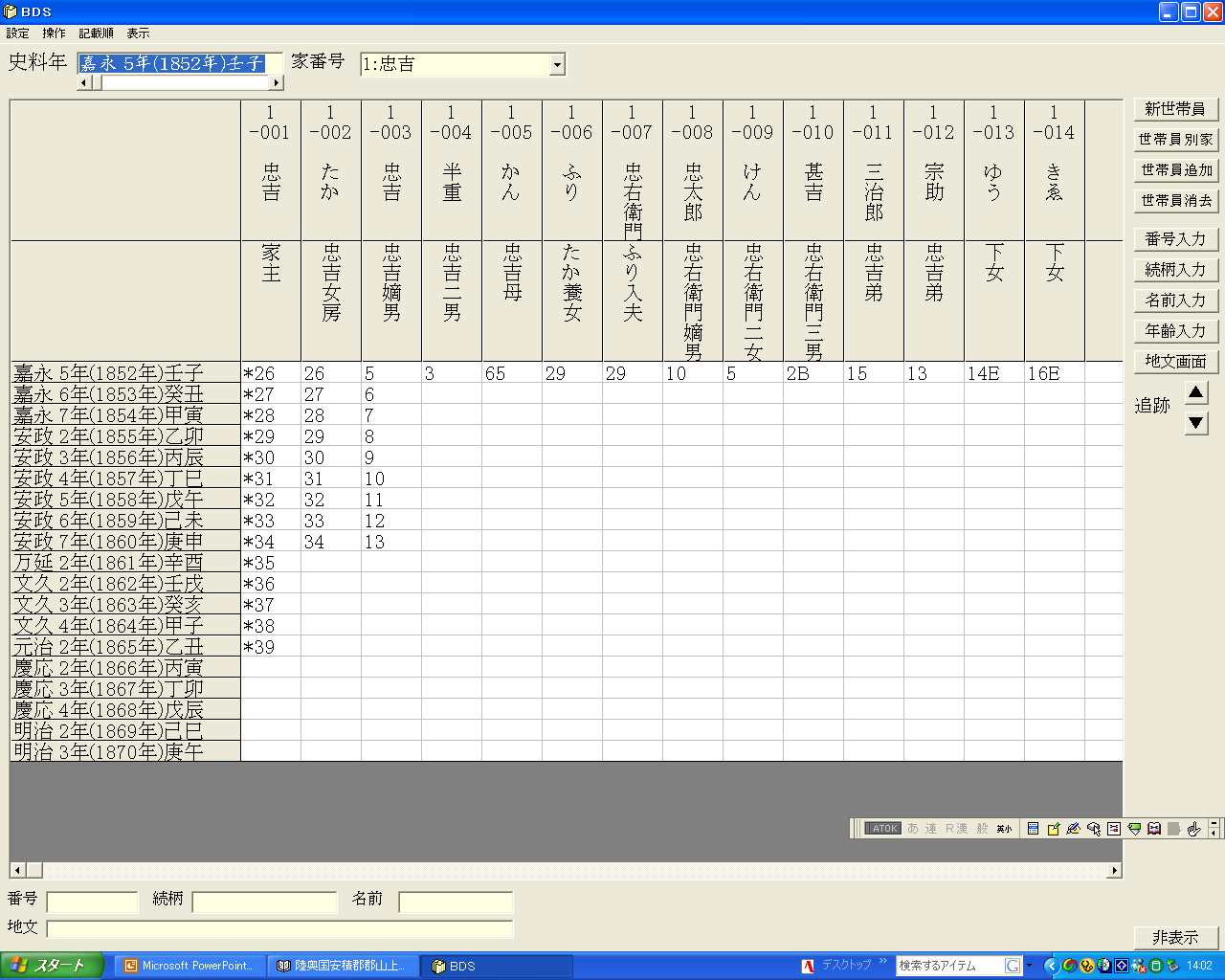Open the ATOK menu list icon
This screenshot has width=1225, height=980.
pos(1033,829)
